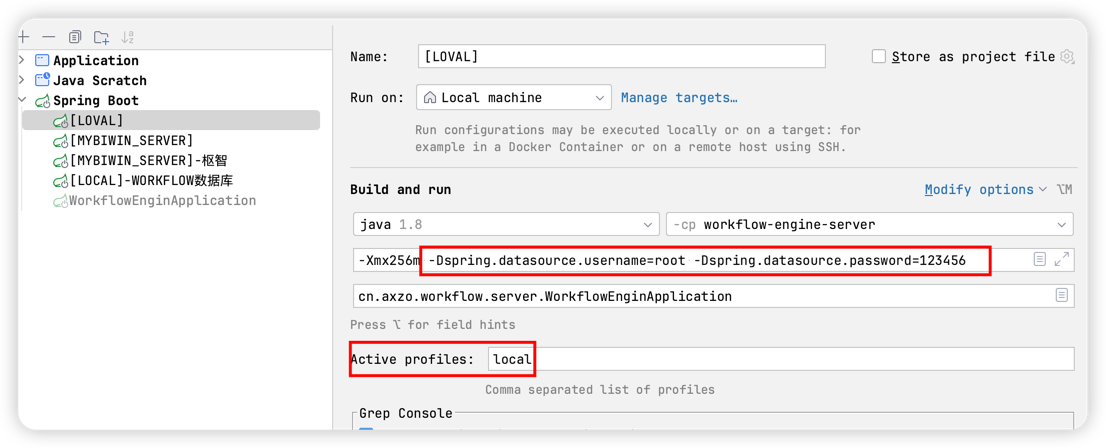Collapse the Spring Boot tree node
Image resolution: width=1106 pixels, height=448 pixels.
click(23, 100)
